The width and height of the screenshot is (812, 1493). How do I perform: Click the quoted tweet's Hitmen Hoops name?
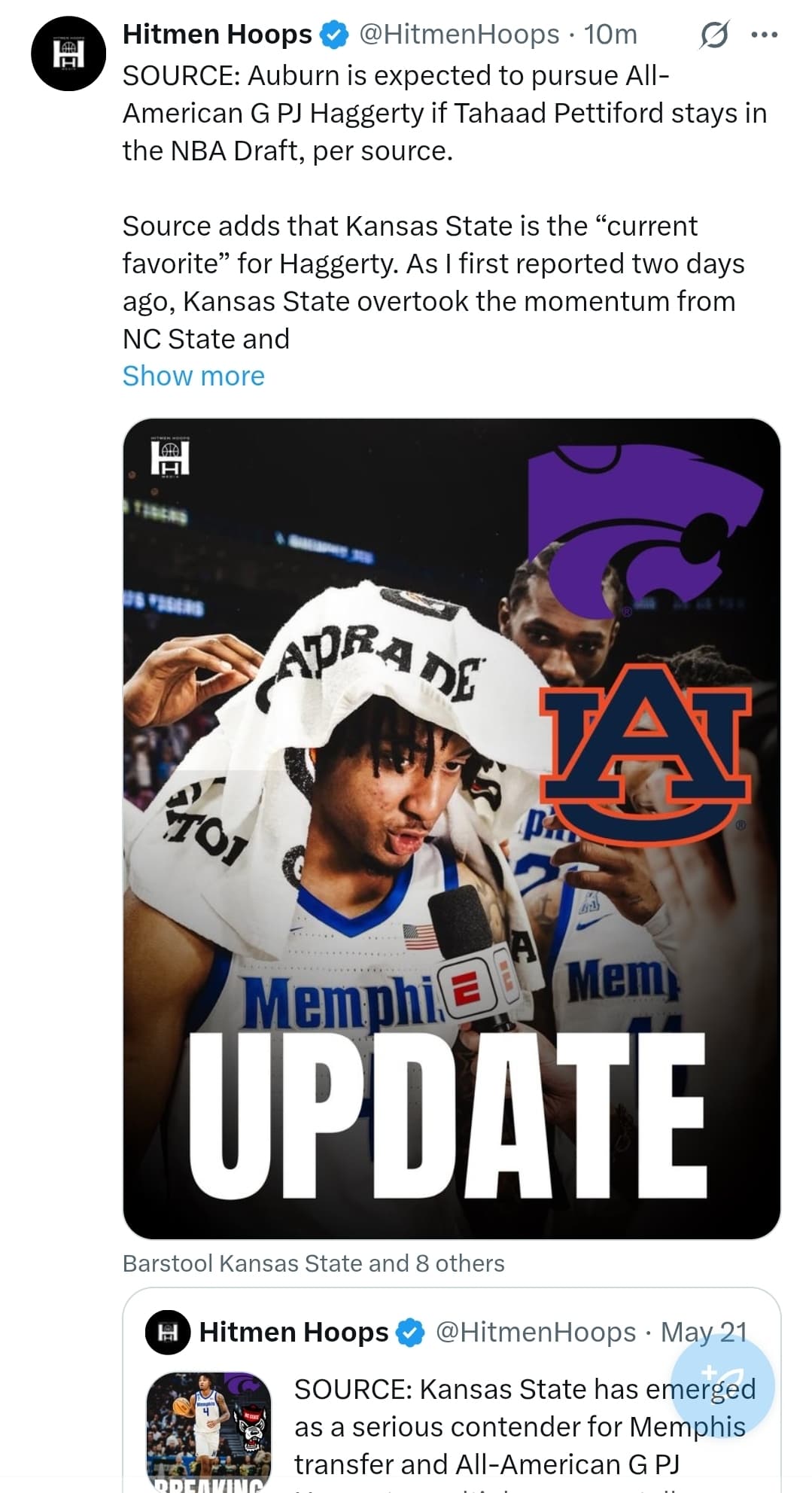tap(293, 1333)
